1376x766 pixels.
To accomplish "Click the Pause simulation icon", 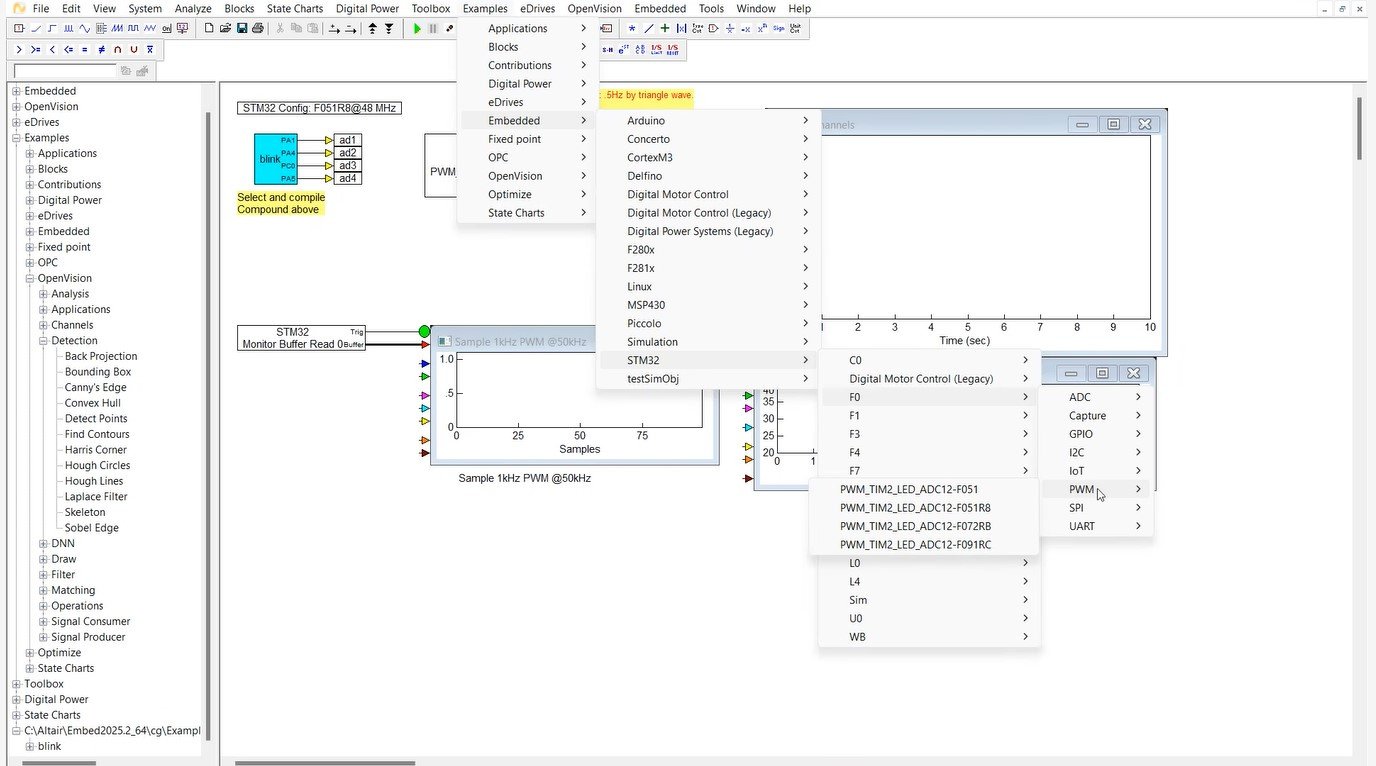I will click(x=433, y=29).
